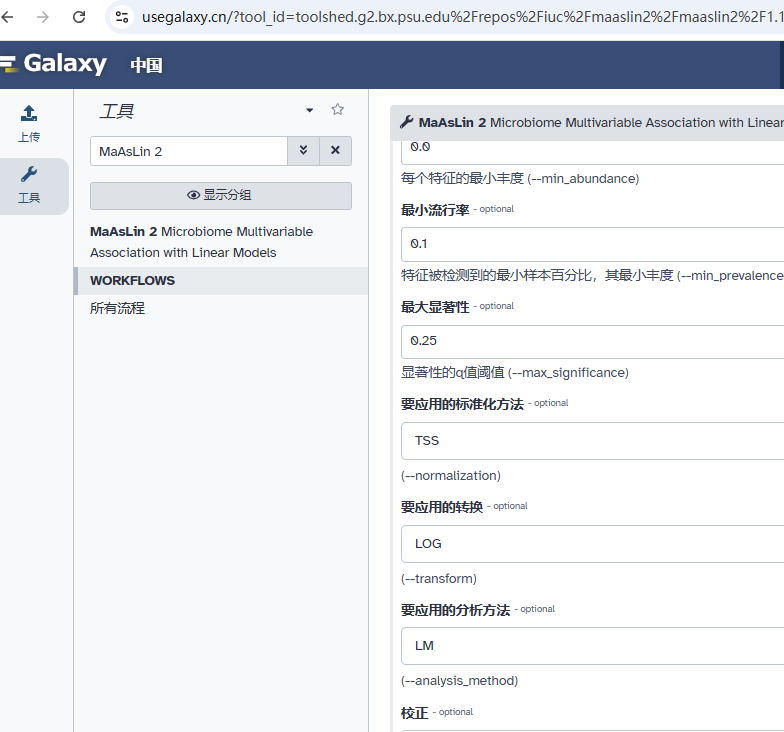
Task: Click the min abundance field showing 0.0
Action: pos(592,150)
